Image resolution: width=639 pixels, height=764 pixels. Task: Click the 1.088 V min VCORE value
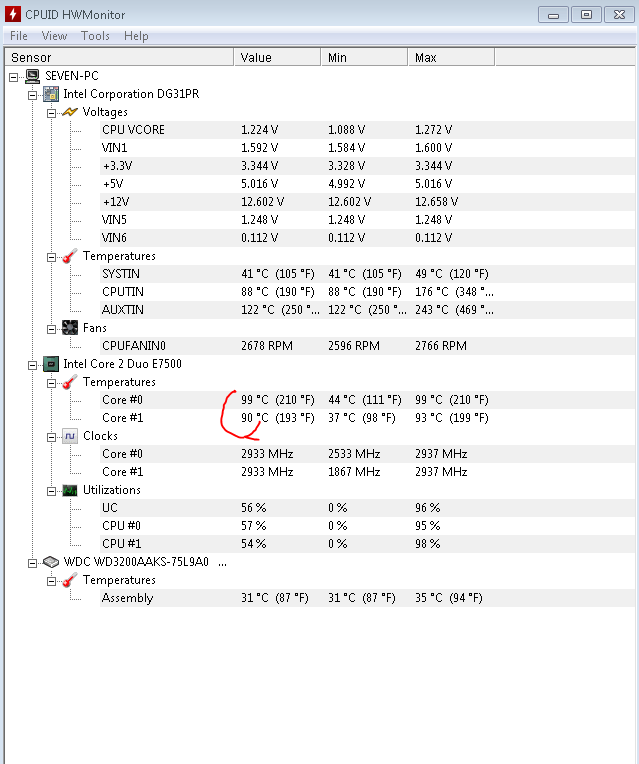tap(346, 130)
